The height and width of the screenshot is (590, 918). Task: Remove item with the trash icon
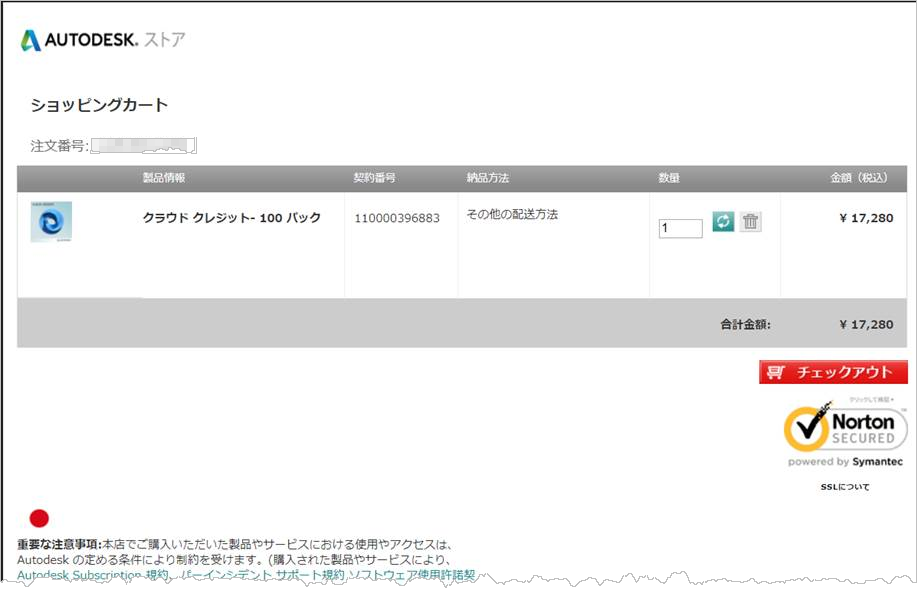751,221
